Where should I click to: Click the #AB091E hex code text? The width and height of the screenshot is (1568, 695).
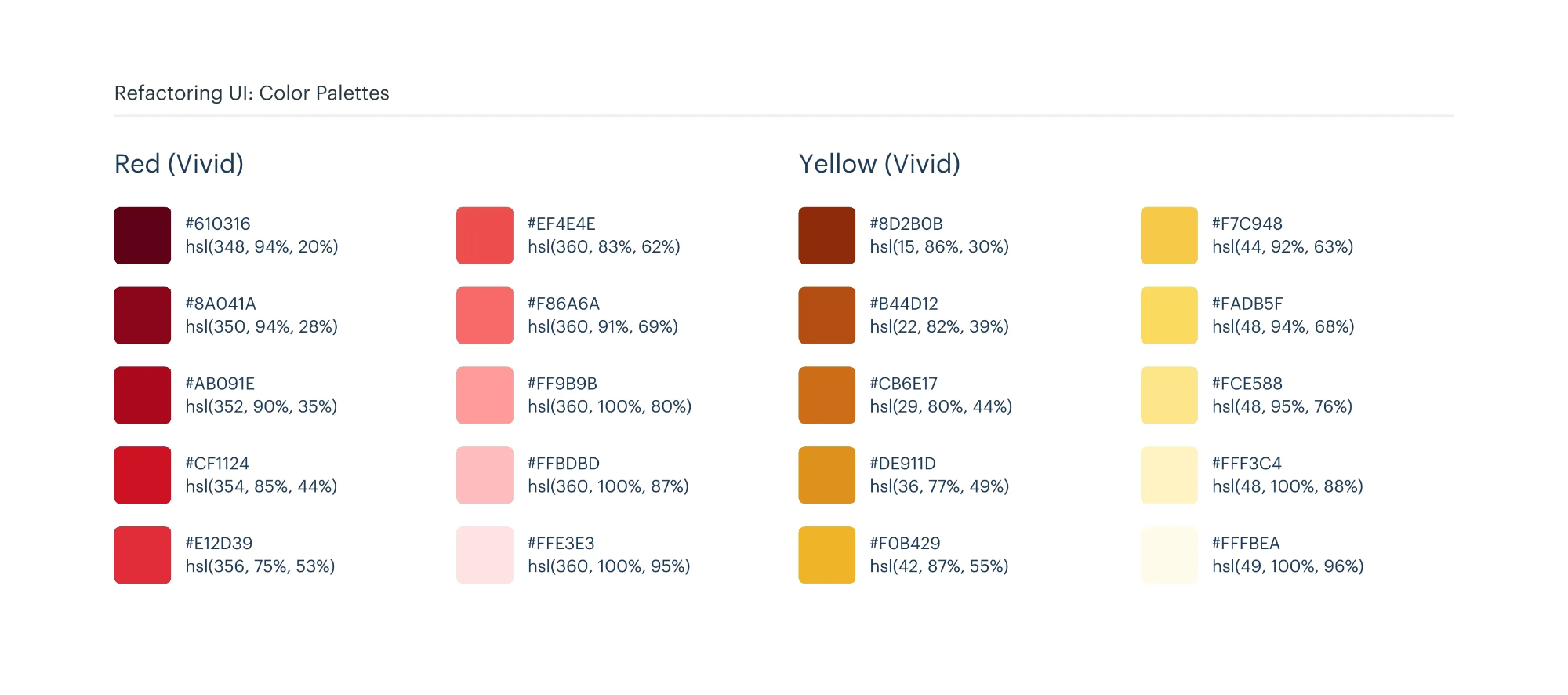(220, 384)
